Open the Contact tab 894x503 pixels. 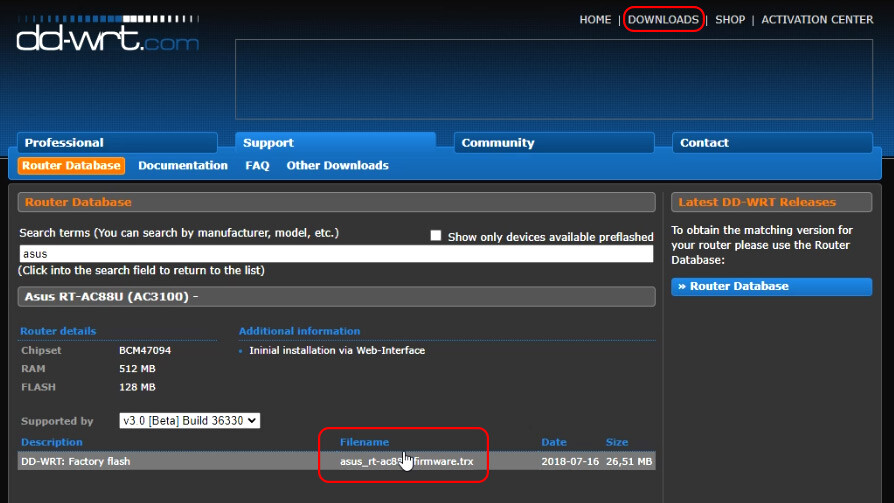coord(772,143)
